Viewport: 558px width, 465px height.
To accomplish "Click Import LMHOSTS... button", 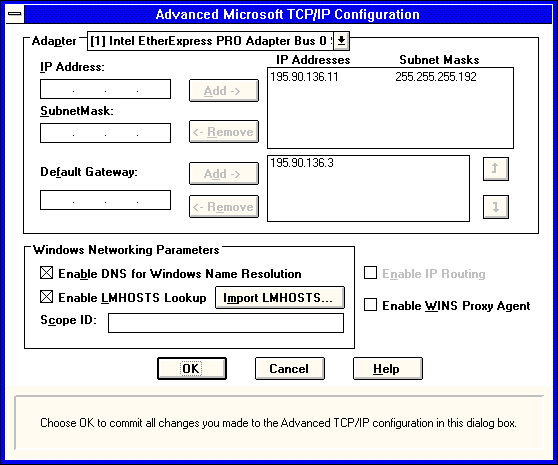I will click(x=280, y=297).
